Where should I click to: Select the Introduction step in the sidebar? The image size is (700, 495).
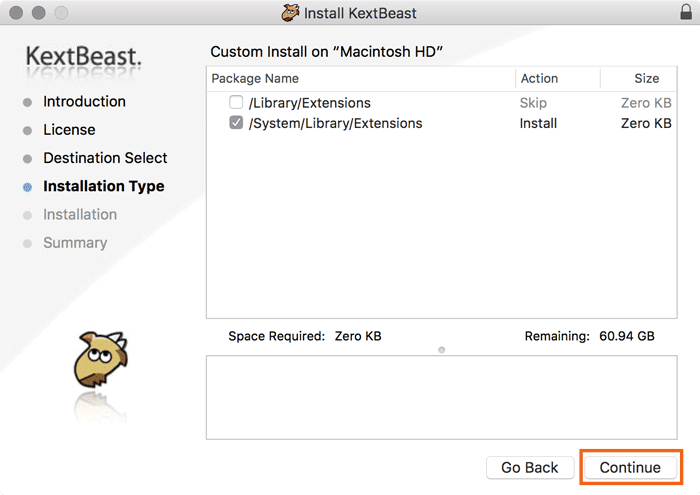[84, 102]
